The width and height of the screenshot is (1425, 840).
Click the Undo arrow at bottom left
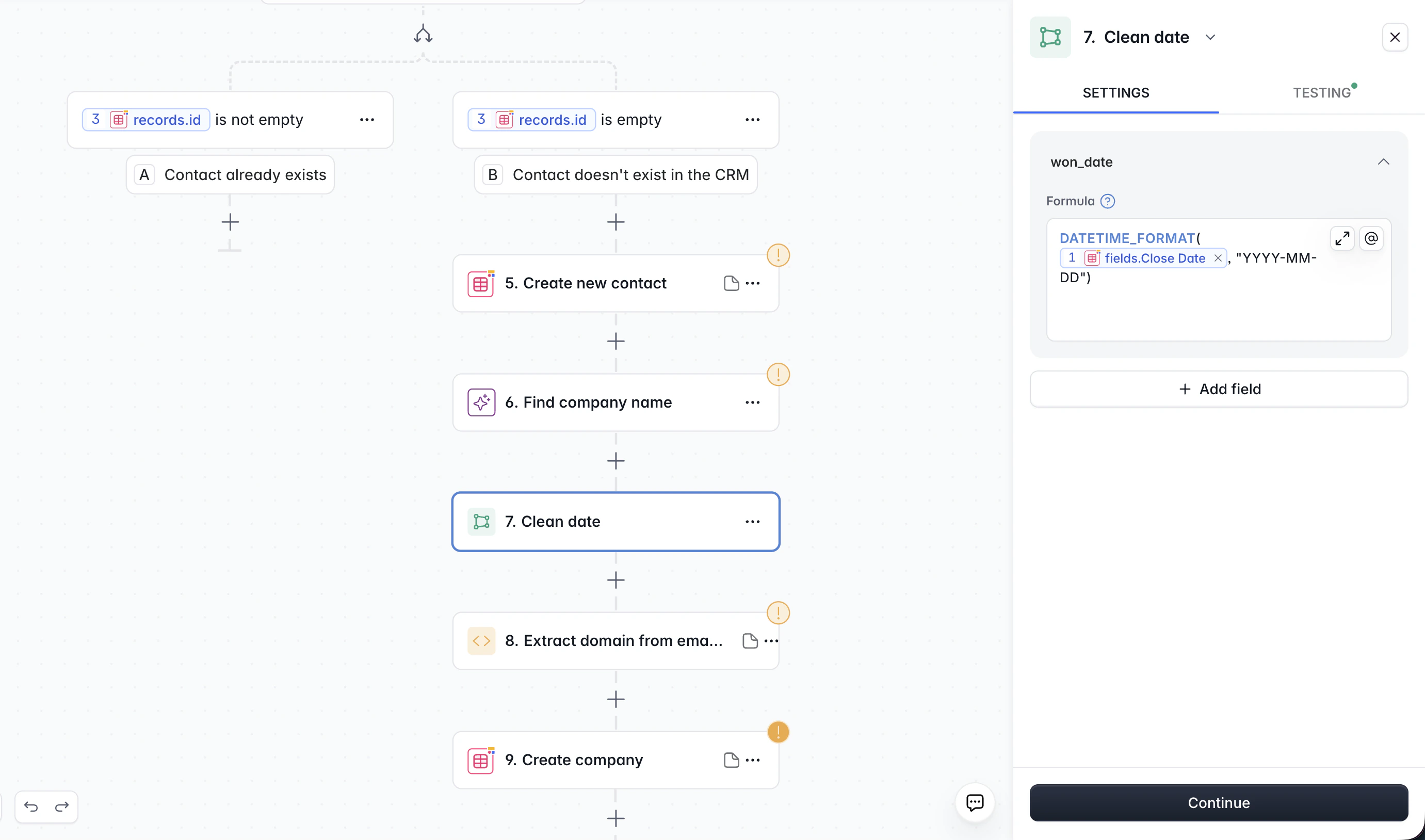point(31,806)
